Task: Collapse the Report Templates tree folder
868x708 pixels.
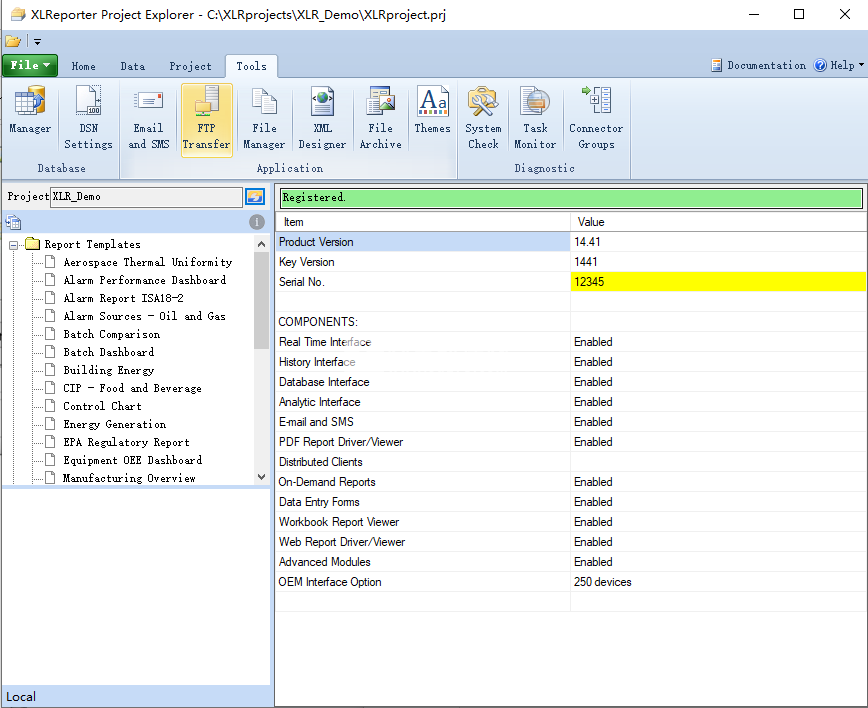Action: (x=14, y=245)
